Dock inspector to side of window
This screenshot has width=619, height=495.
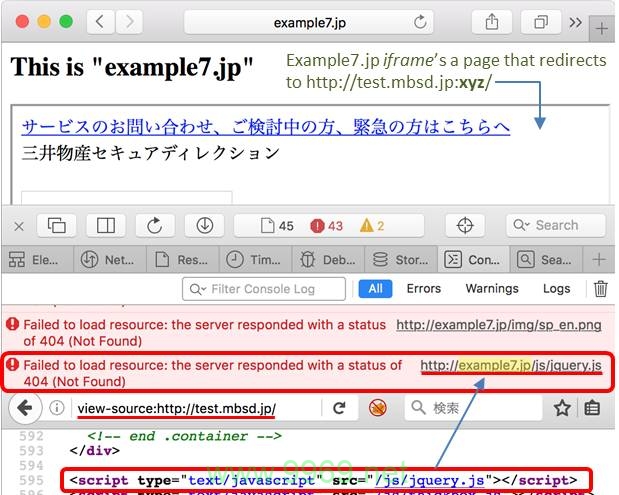(x=106, y=226)
